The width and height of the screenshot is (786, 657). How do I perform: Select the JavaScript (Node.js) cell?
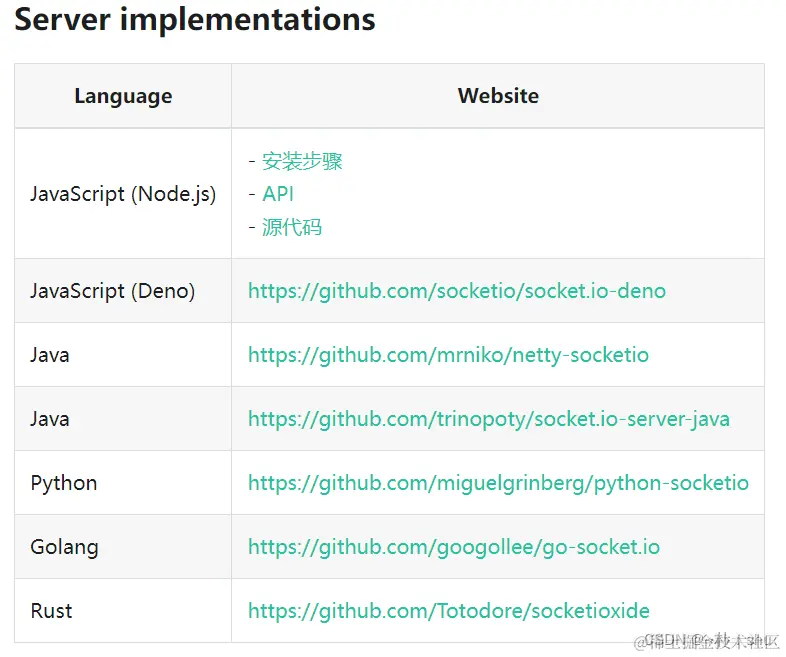(x=123, y=194)
